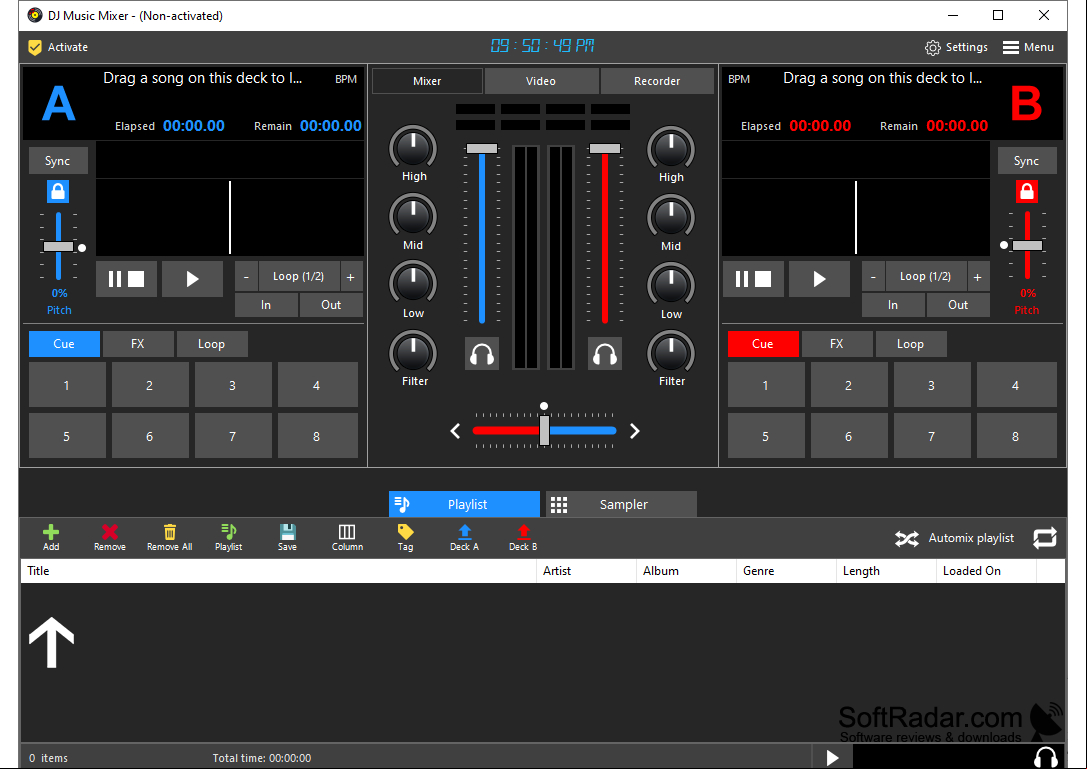Screen dimensions: 1087x769
Task: Click the red volume fader handle for deck B
Action: (605, 148)
